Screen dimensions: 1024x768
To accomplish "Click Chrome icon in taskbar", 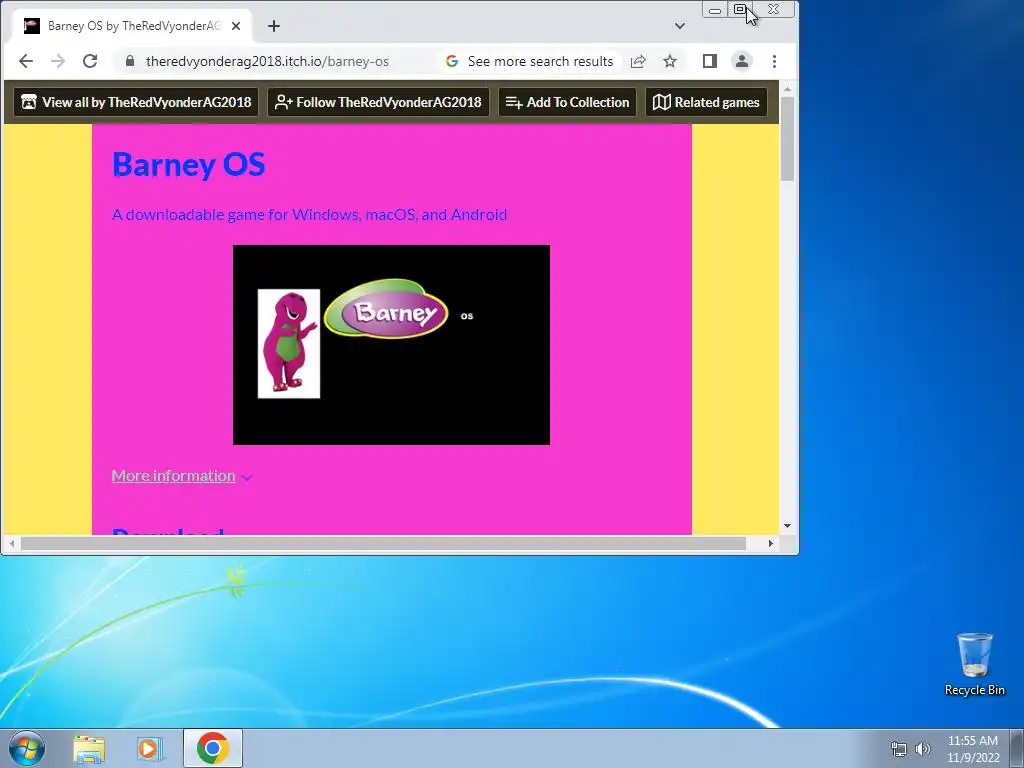I will click(x=212, y=748).
